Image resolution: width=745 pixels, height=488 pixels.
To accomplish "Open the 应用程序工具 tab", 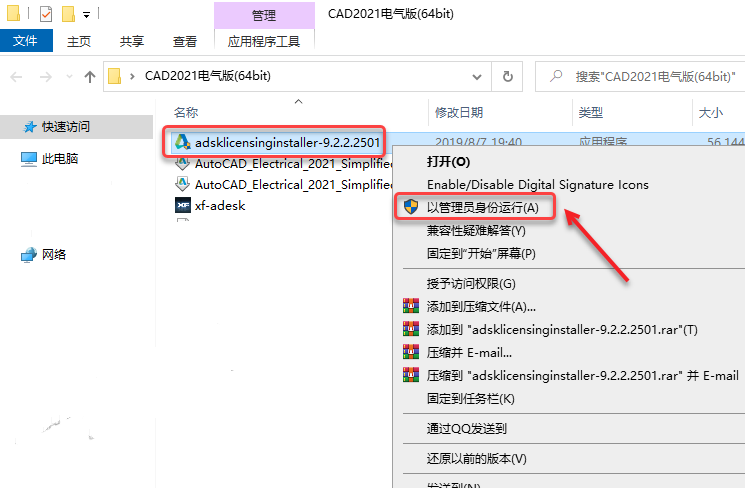I will click(264, 41).
